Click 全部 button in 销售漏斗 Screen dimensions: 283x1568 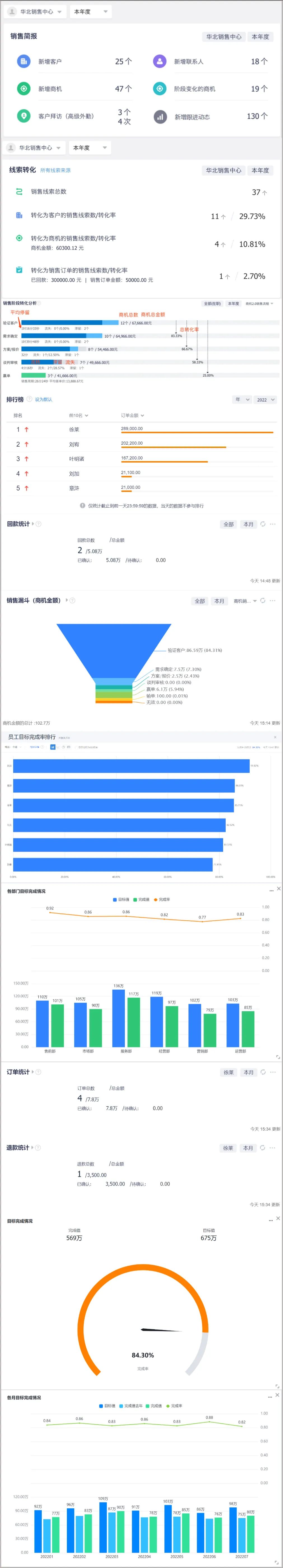click(x=200, y=601)
